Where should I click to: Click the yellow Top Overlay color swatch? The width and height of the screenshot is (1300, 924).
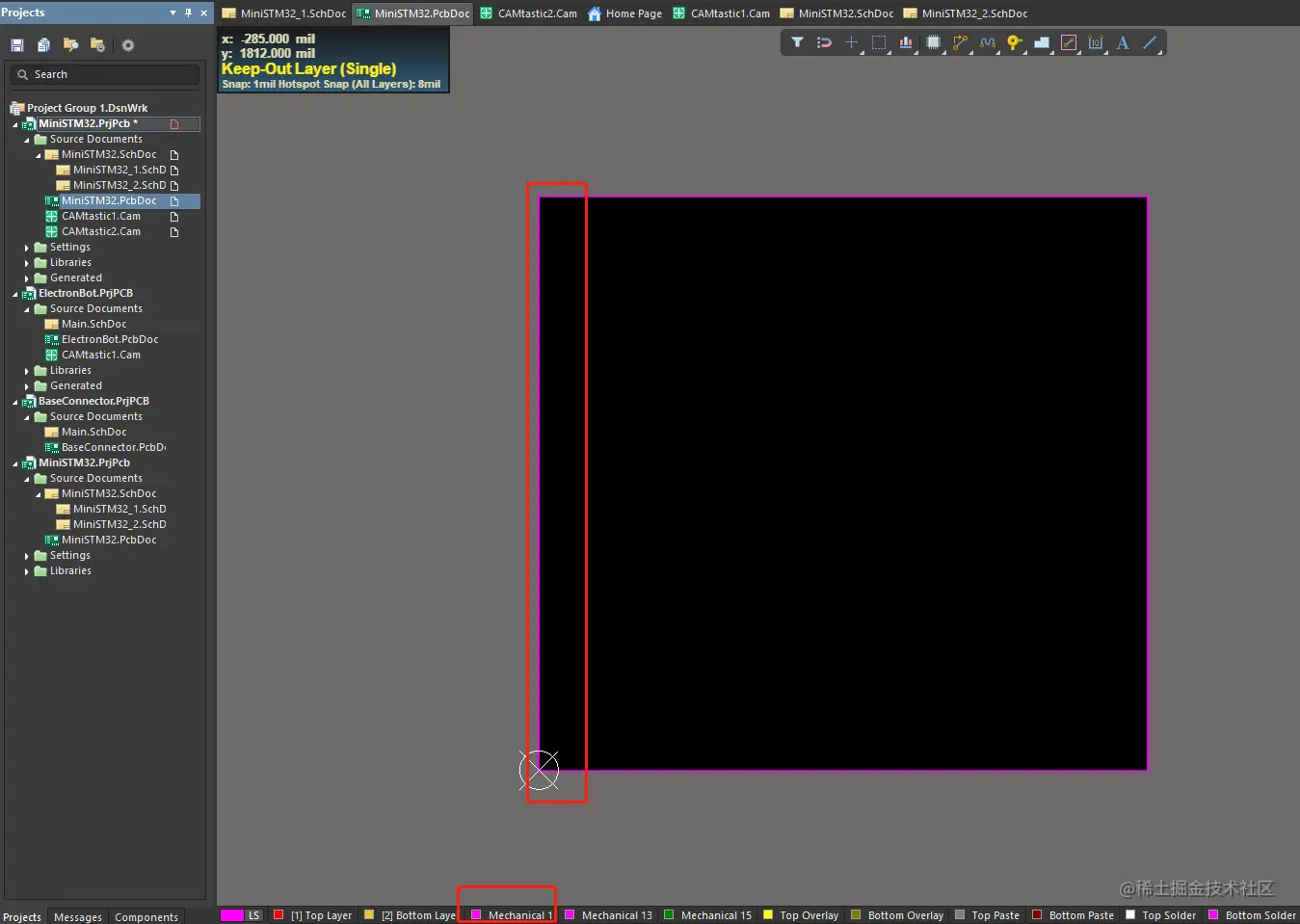[x=768, y=915]
